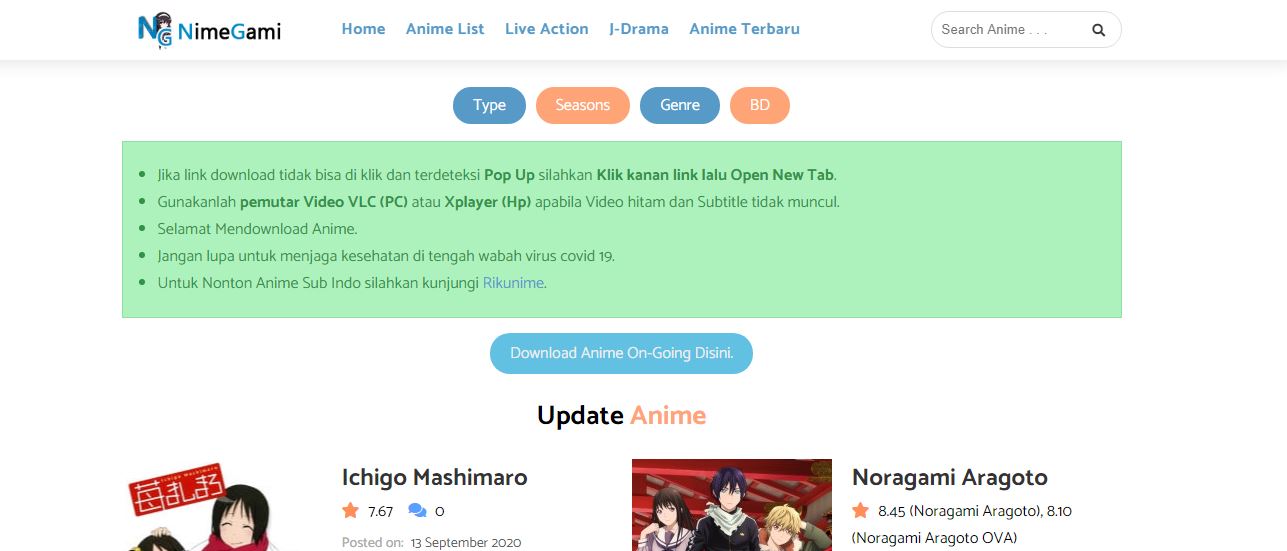Viewport: 1287px width, 551px height.
Task: Expand the Seasons filter button
Action: [x=583, y=105]
